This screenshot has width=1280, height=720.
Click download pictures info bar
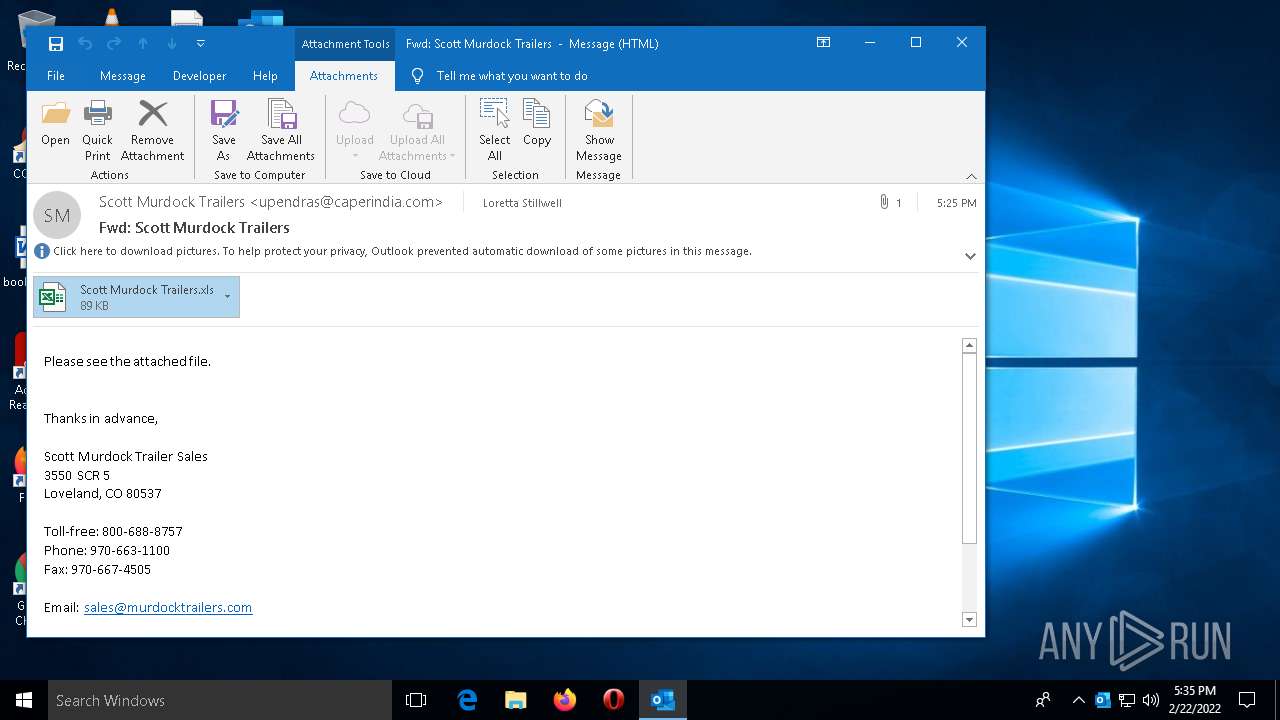[x=402, y=251]
